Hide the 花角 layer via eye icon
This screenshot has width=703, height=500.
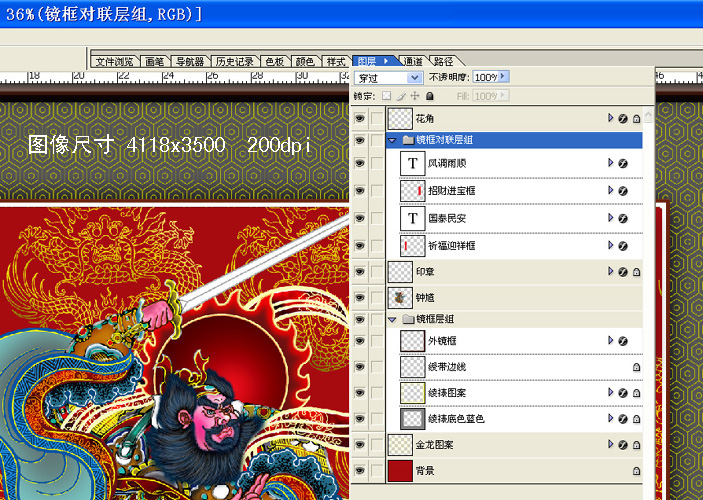pos(360,118)
